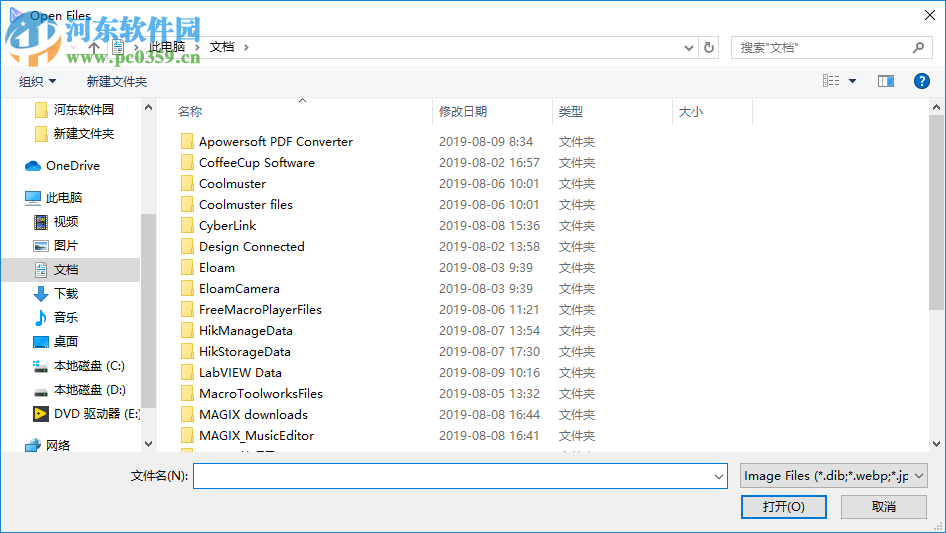Open view options dropdown arrow
This screenshot has width=946, height=533.
[852, 81]
